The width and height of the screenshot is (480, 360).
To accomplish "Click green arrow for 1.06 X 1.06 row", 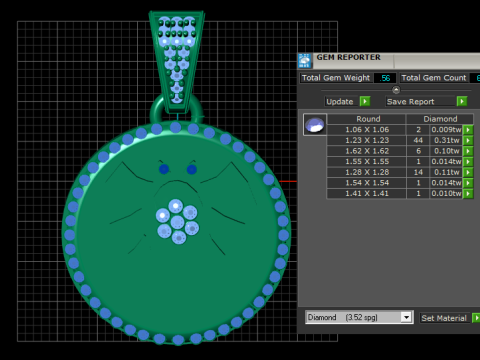I will coord(468,130).
